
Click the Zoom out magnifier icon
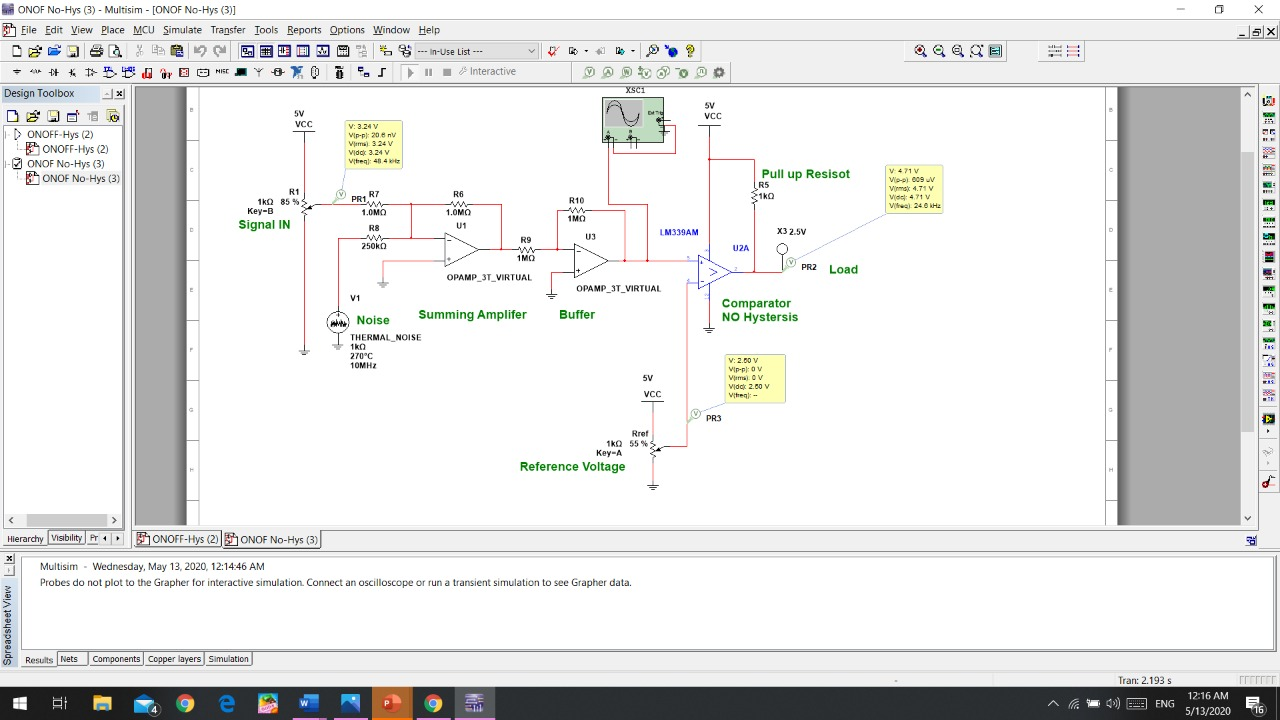coord(939,51)
